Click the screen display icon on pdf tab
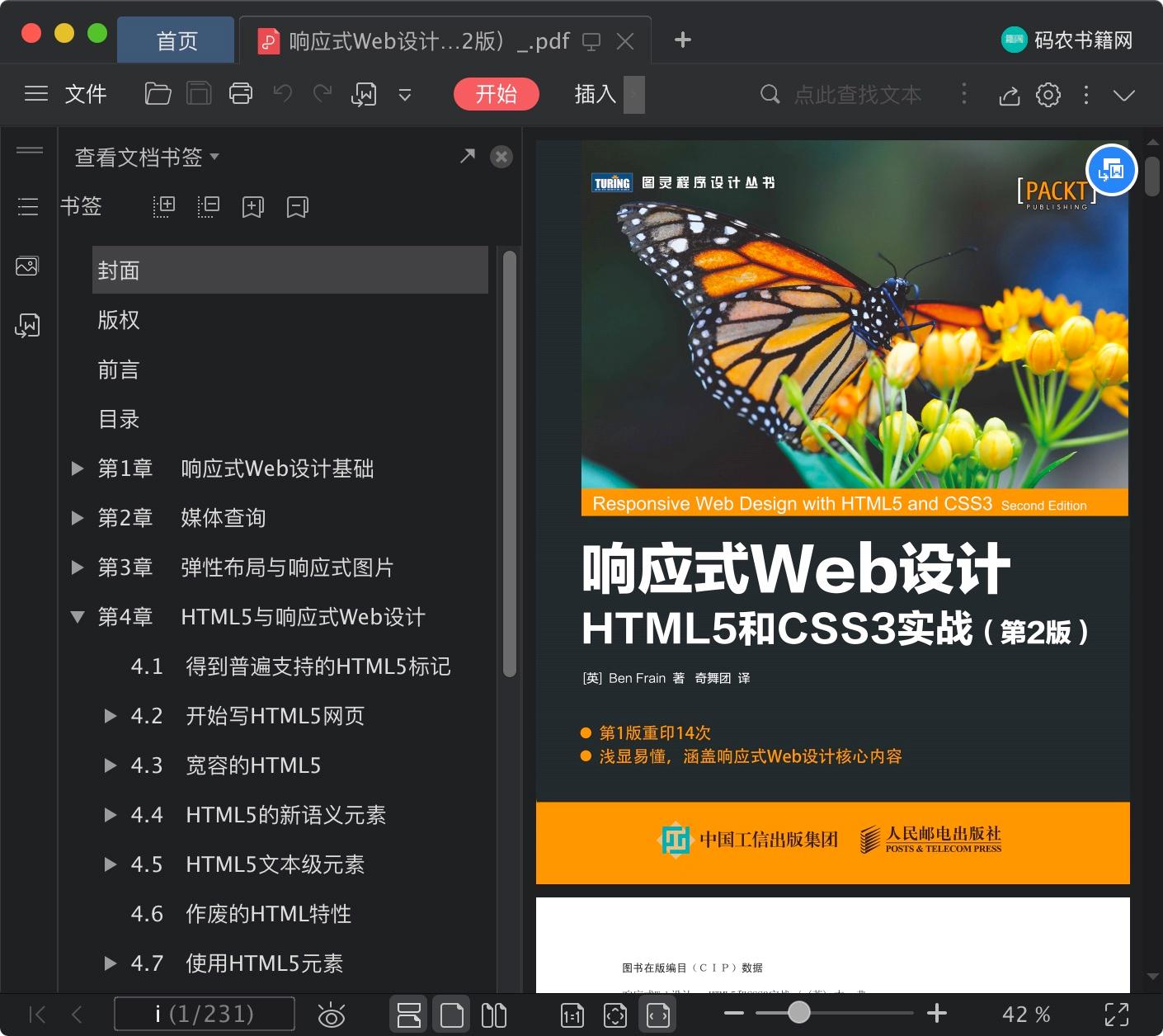1163x1036 pixels. (x=591, y=42)
